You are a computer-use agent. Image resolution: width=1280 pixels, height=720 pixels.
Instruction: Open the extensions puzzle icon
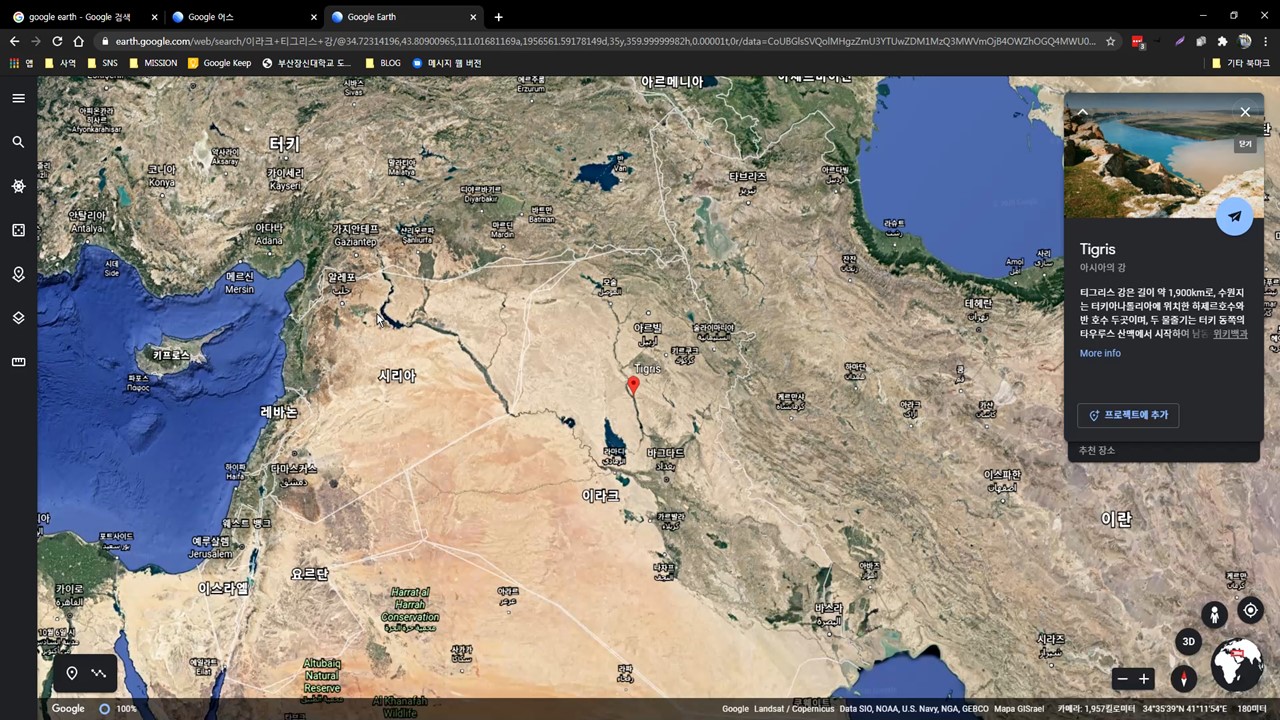pos(1222,41)
